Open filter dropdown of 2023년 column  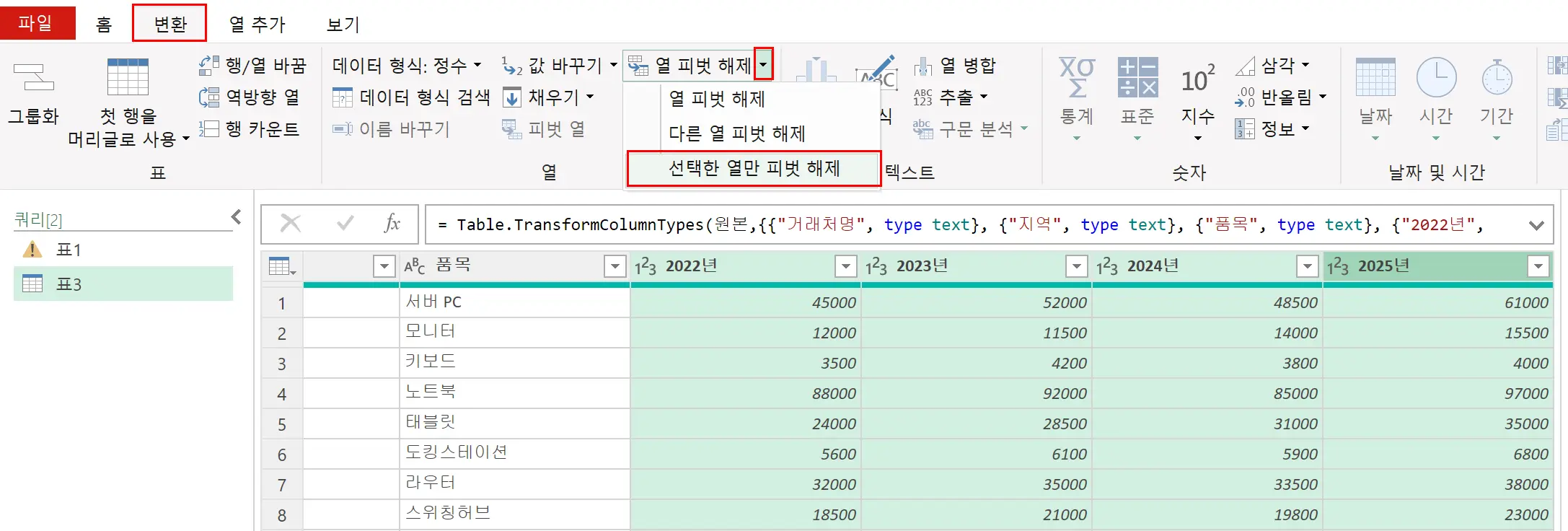(x=1076, y=266)
